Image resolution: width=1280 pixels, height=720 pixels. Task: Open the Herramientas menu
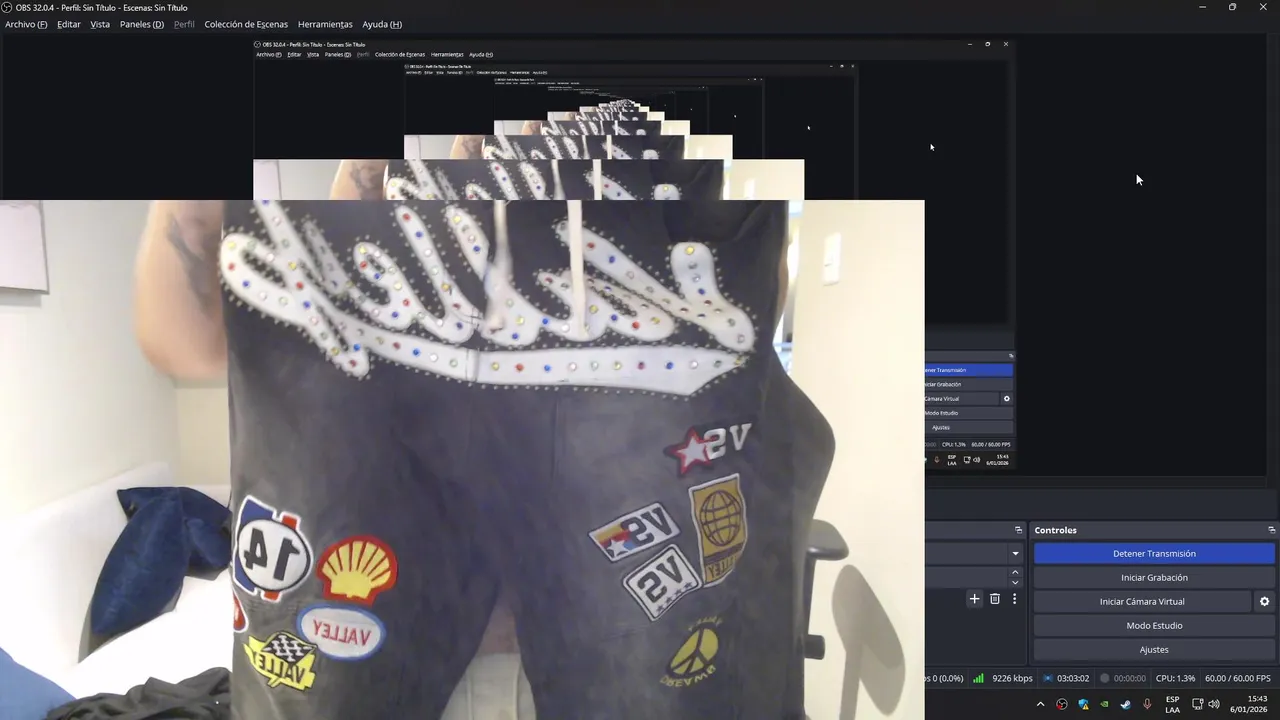click(x=325, y=24)
